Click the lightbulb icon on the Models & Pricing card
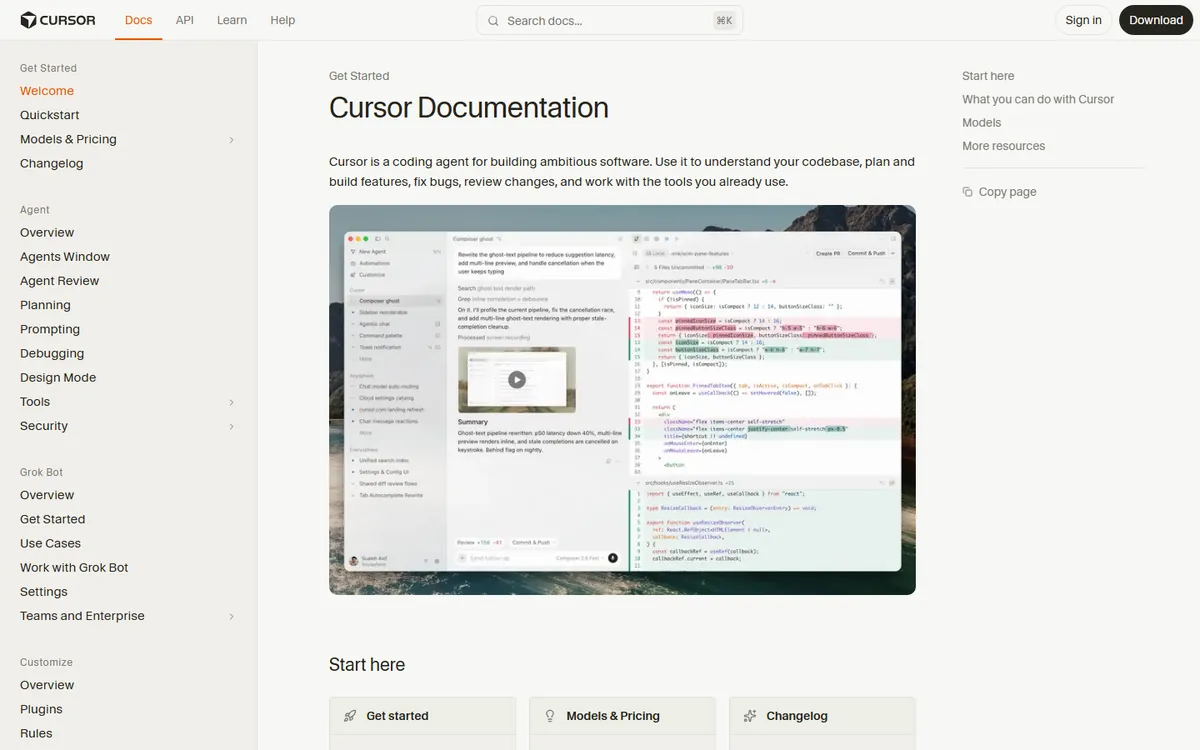 tap(550, 716)
